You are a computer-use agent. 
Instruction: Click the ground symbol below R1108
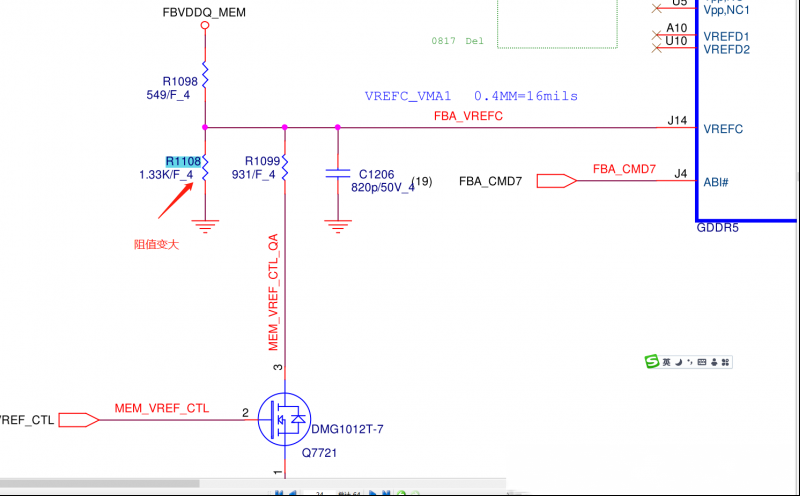click(205, 226)
